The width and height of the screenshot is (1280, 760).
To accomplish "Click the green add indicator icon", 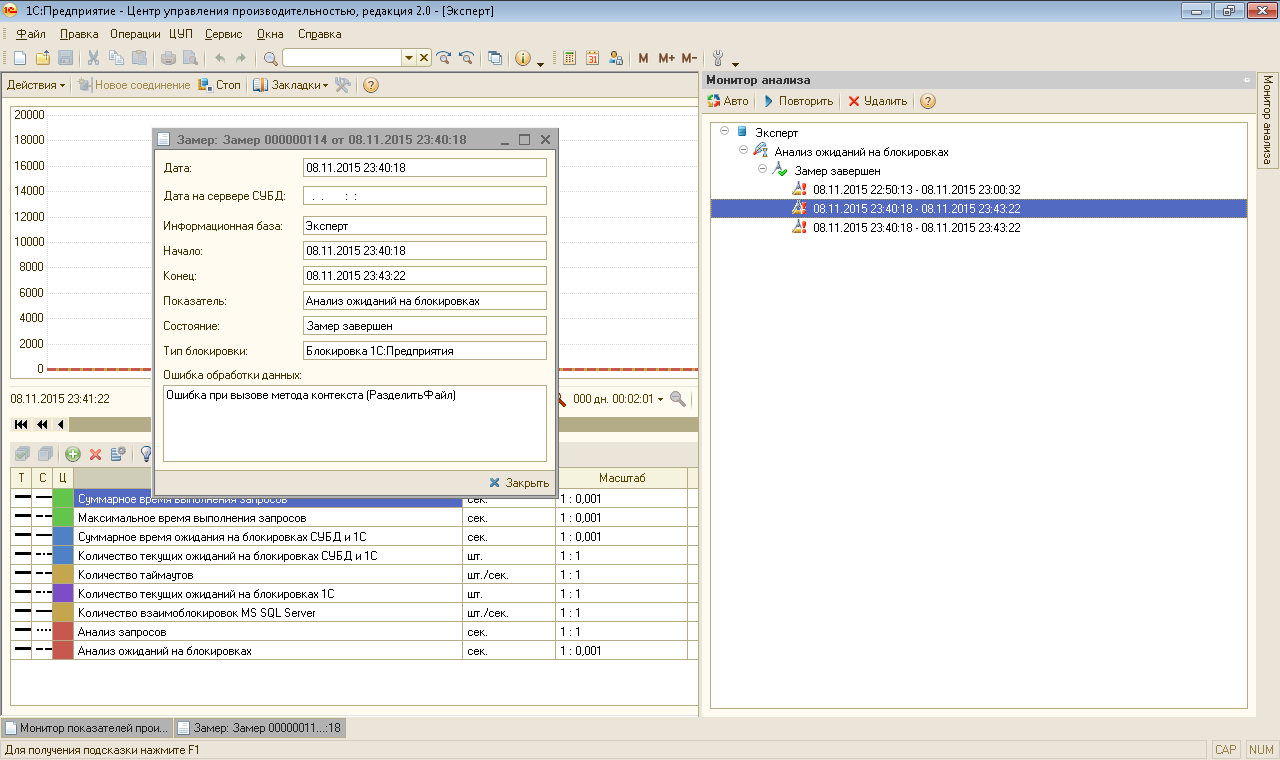I will coord(73,454).
